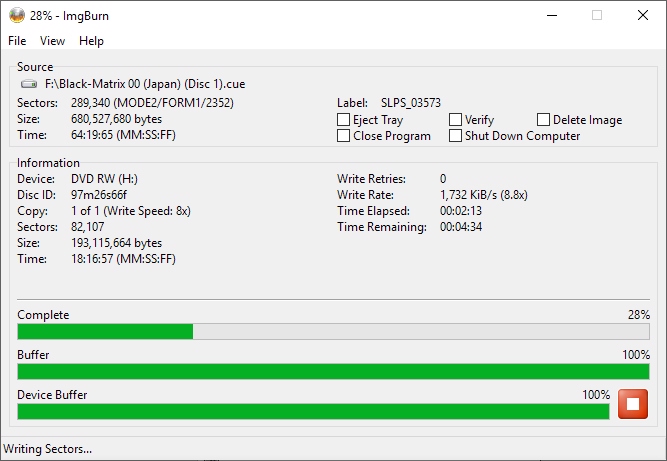Click the '28%' complete percentage

(x=638, y=315)
